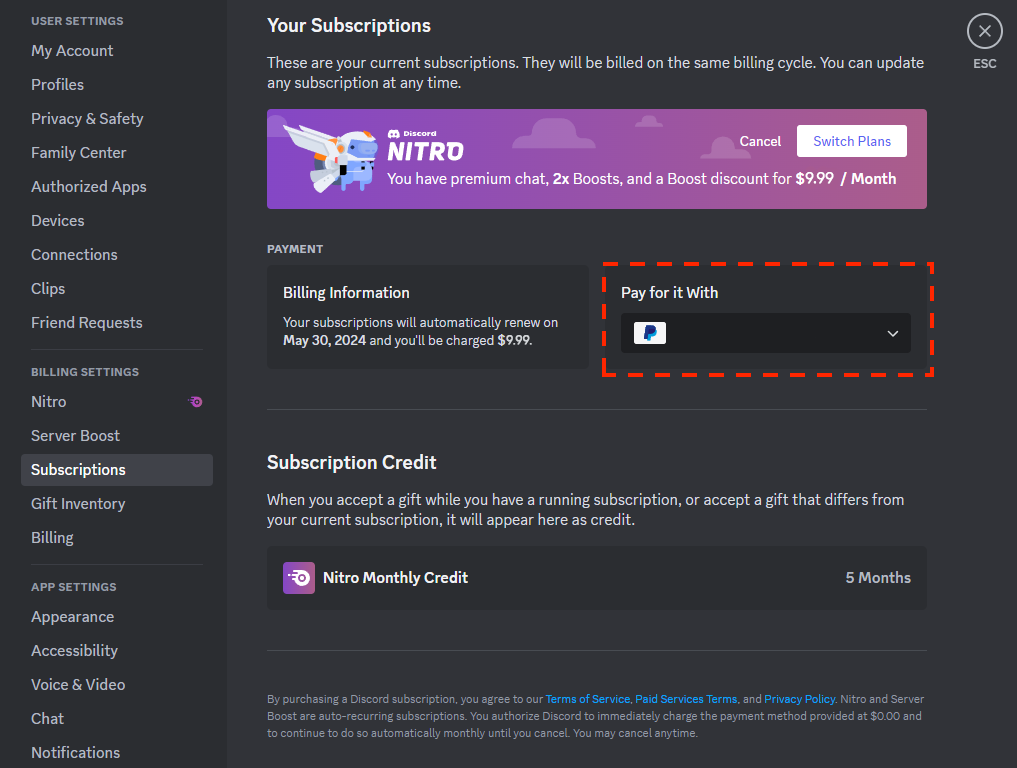Viewport: 1017px width, 768px height.
Task: Click the Nitro Monthly Credit badge icon
Action: (298, 578)
